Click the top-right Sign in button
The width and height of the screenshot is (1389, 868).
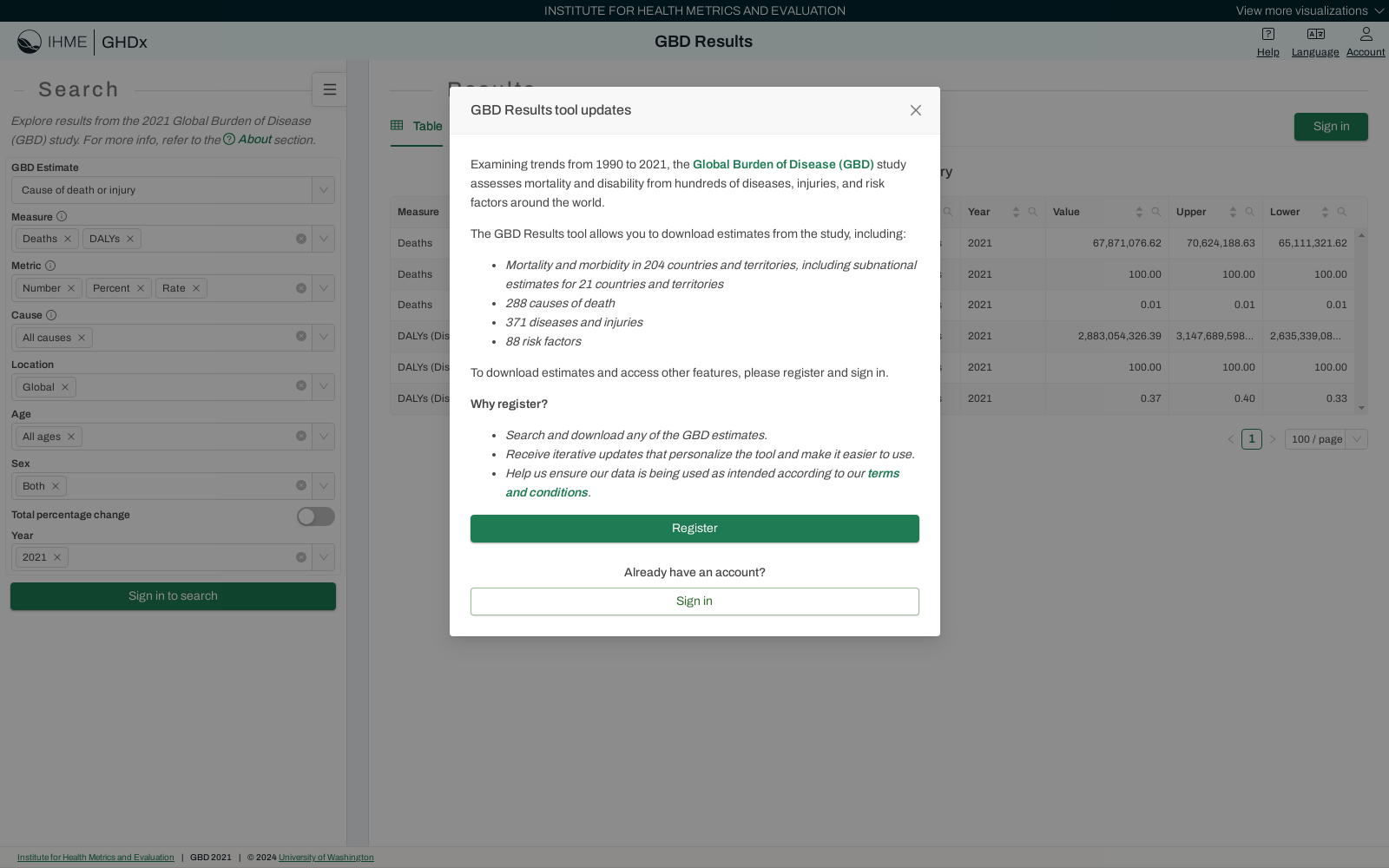coord(1331,127)
